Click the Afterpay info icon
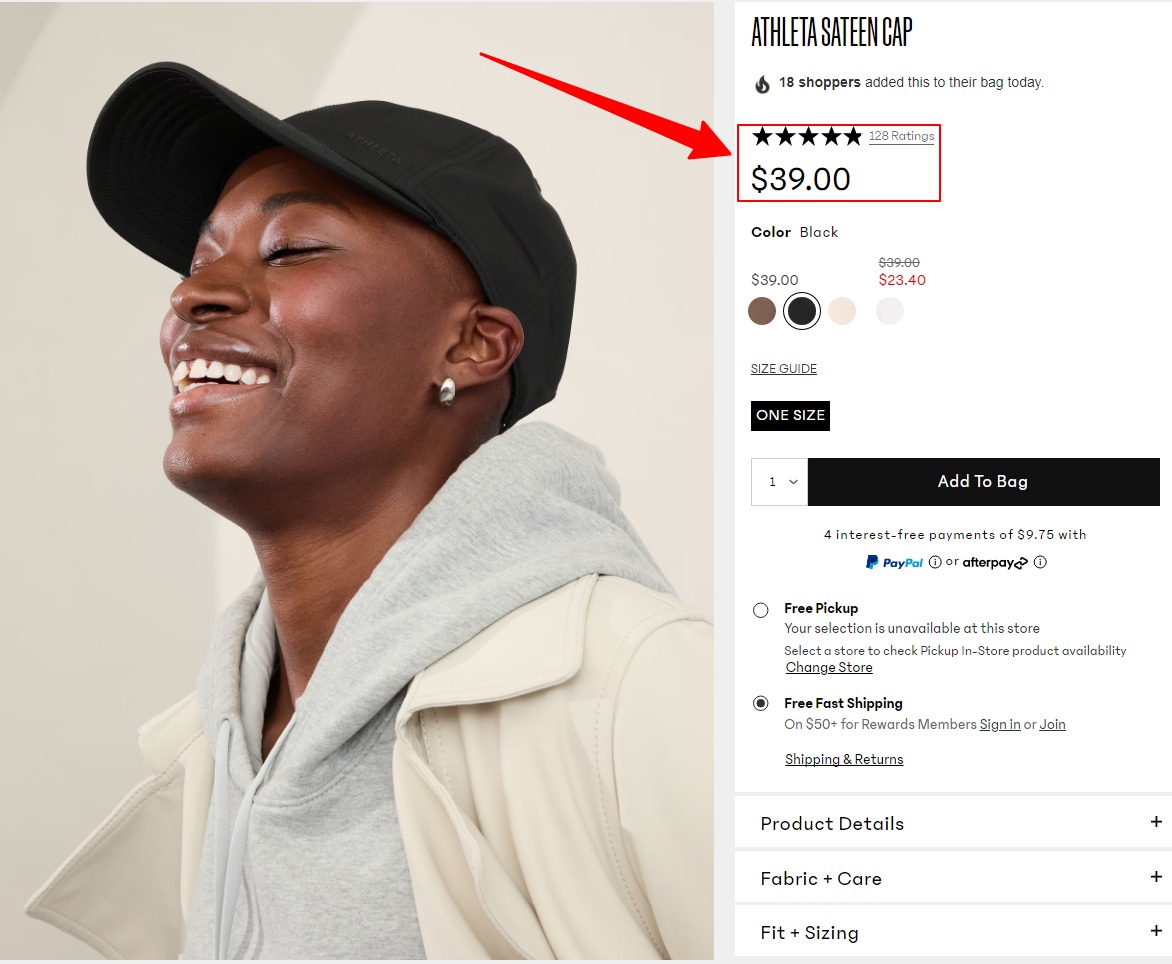1172x964 pixels. 1040,562
